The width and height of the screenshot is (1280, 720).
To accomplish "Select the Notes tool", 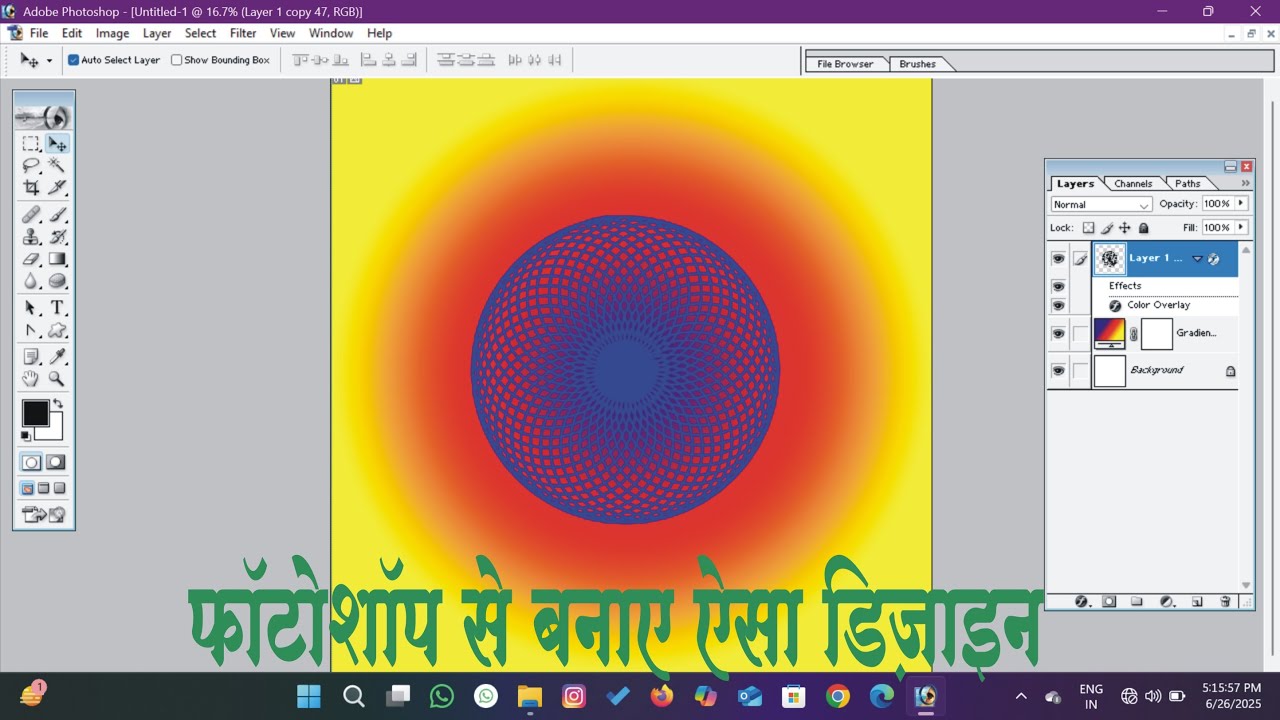I will coord(31,356).
